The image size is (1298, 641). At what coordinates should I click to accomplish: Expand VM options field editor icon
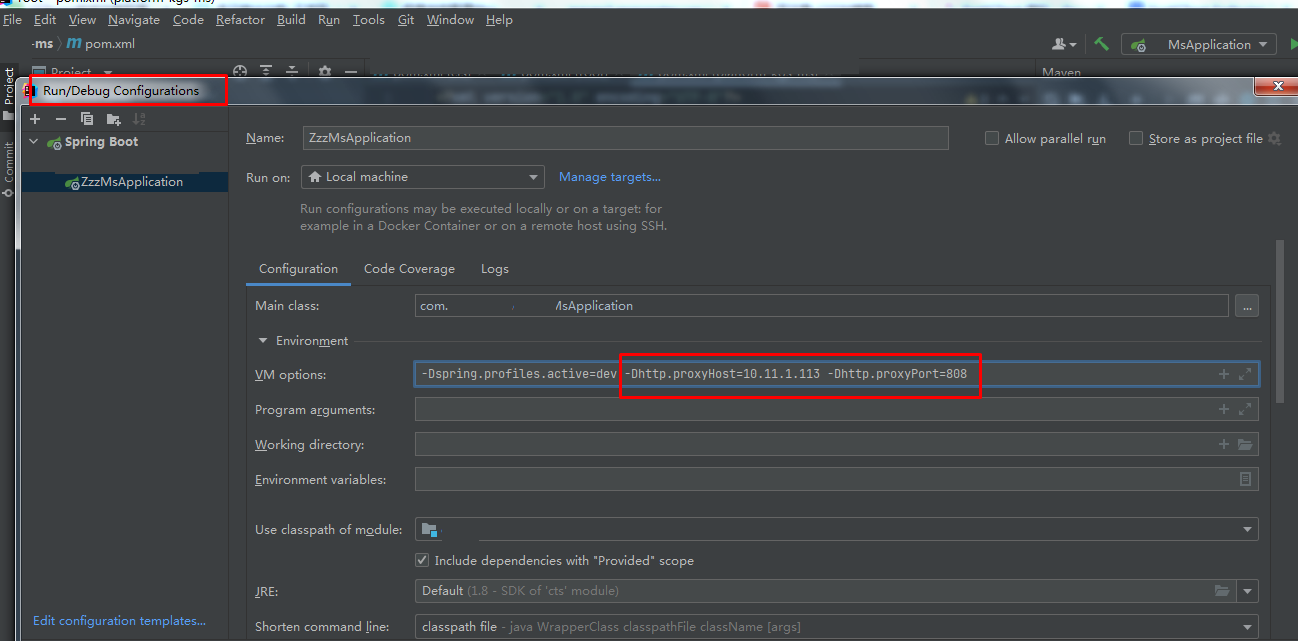(1245, 374)
